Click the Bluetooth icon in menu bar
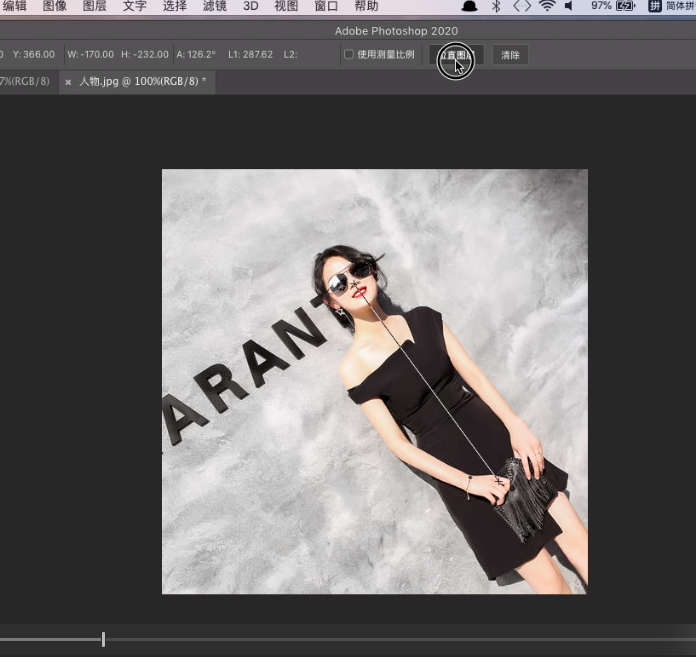The width and height of the screenshot is (696, 657). 496,6
